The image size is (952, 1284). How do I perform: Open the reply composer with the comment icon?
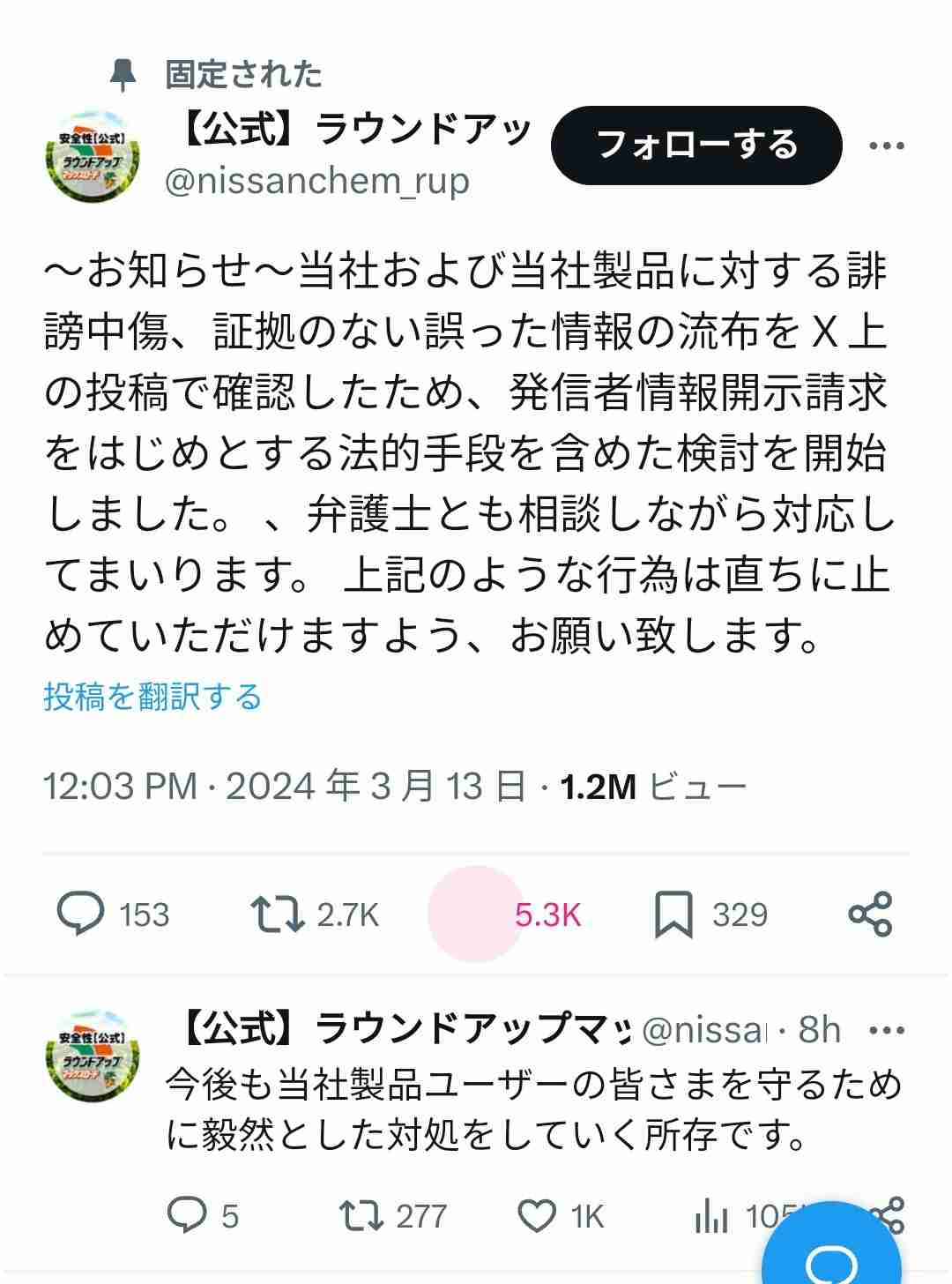click(84, 915)
